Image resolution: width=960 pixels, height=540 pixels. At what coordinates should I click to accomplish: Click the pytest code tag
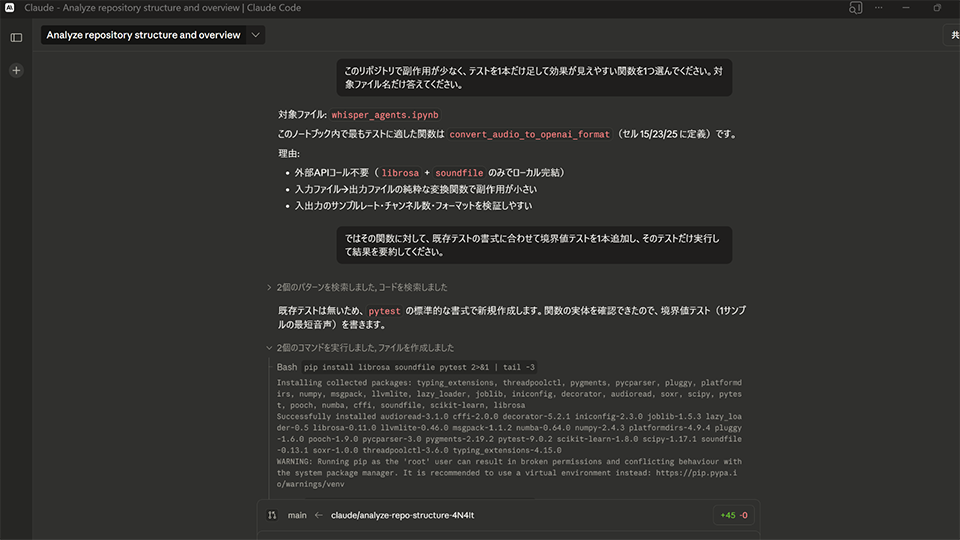pyautogui.click(x=384, y=311)
